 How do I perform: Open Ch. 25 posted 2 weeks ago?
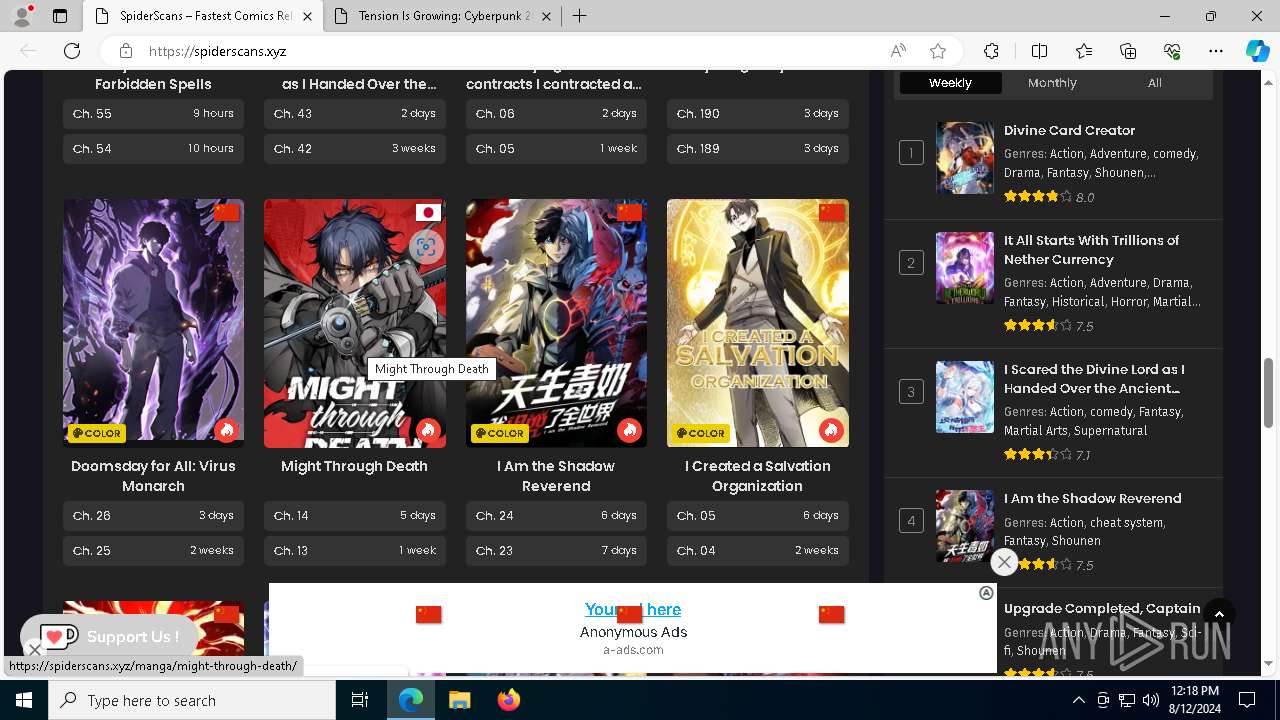[153, 551]
